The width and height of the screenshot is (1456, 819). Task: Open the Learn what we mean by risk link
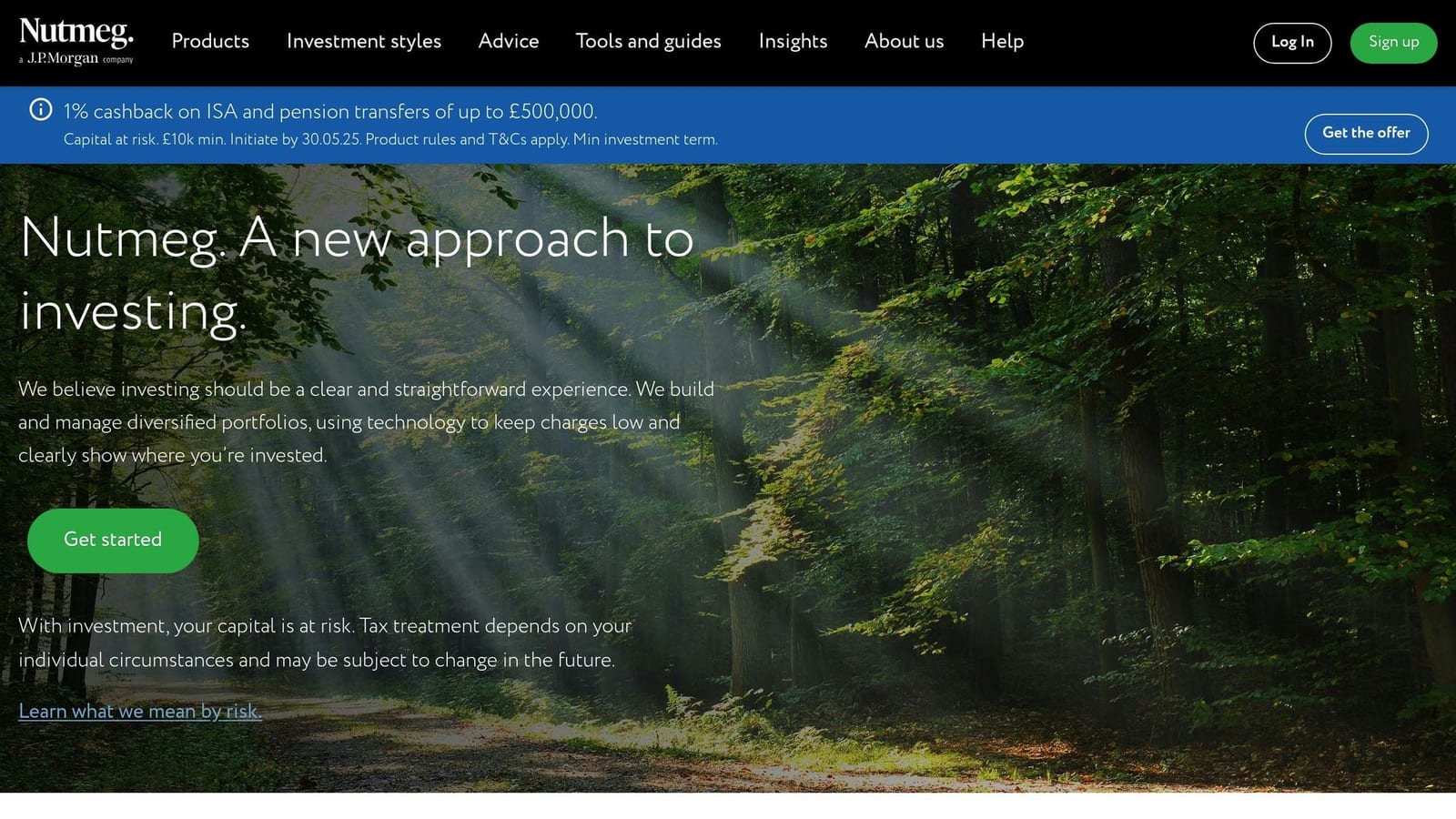click(140, 712)
